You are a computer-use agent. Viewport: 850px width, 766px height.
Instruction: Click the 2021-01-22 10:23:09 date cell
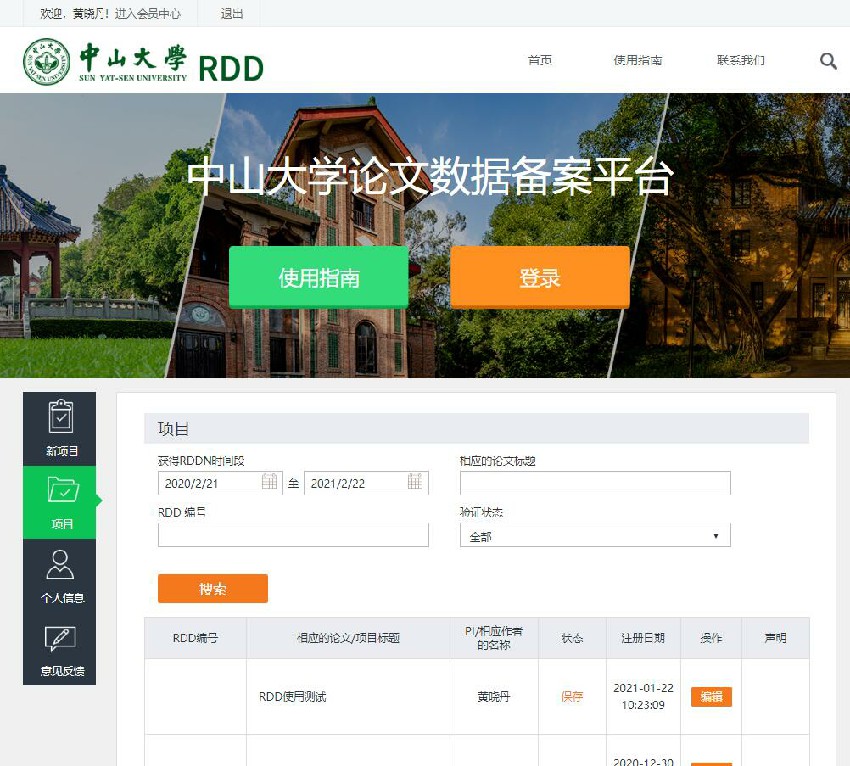pyautogui.click(x=643, y=696)
